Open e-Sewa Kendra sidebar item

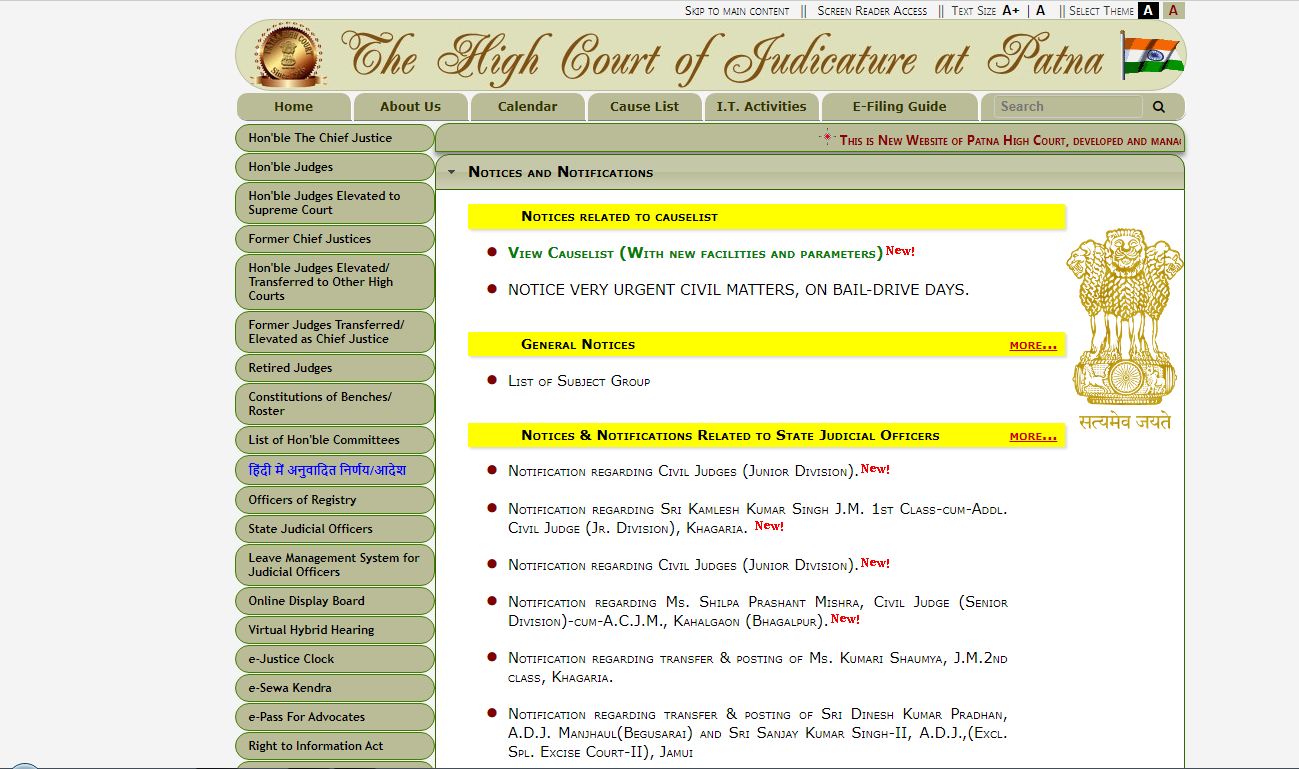click(x=335, y=688)
